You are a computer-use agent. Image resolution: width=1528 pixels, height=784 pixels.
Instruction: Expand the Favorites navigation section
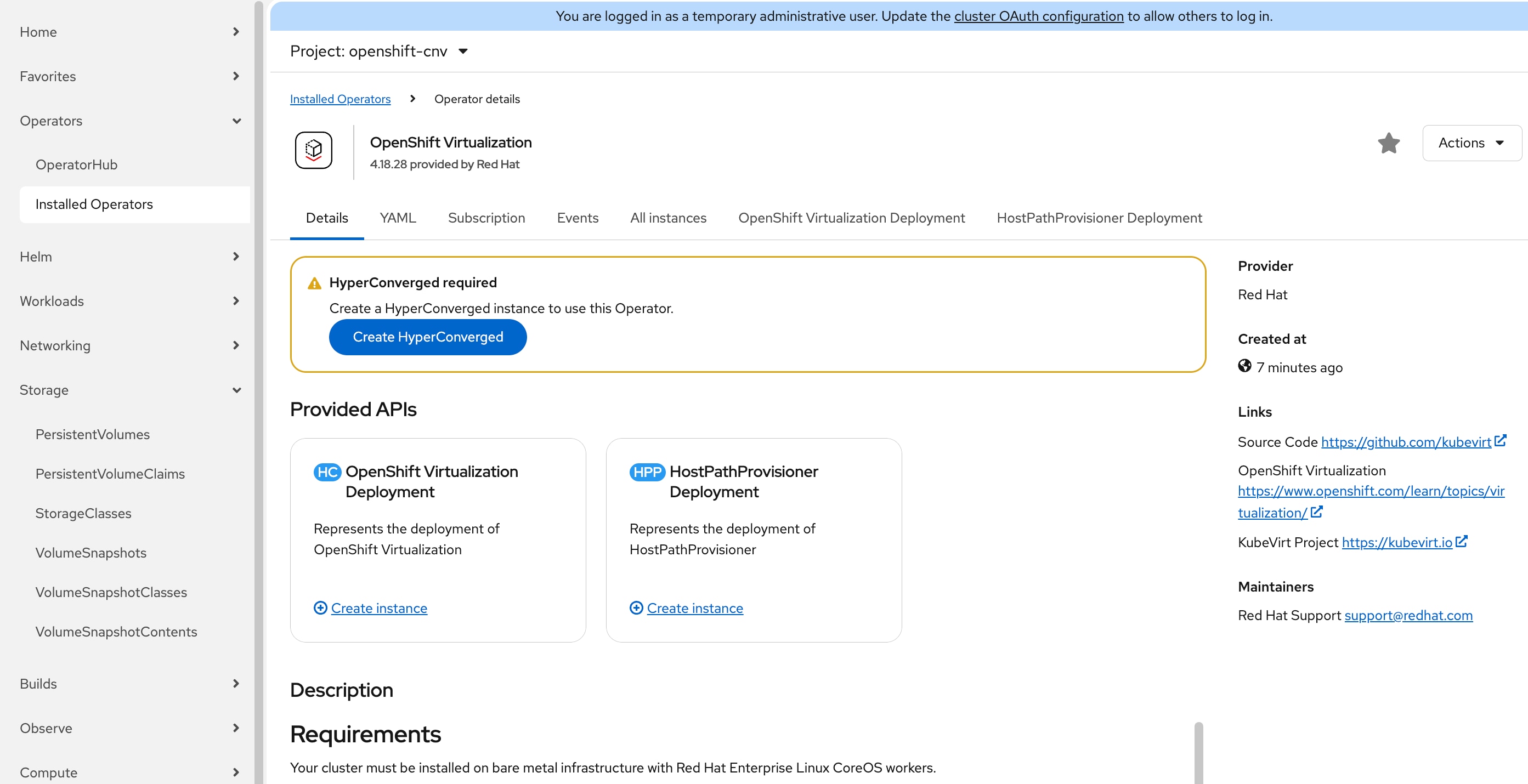pyautogui.click(x=131, y=77)
